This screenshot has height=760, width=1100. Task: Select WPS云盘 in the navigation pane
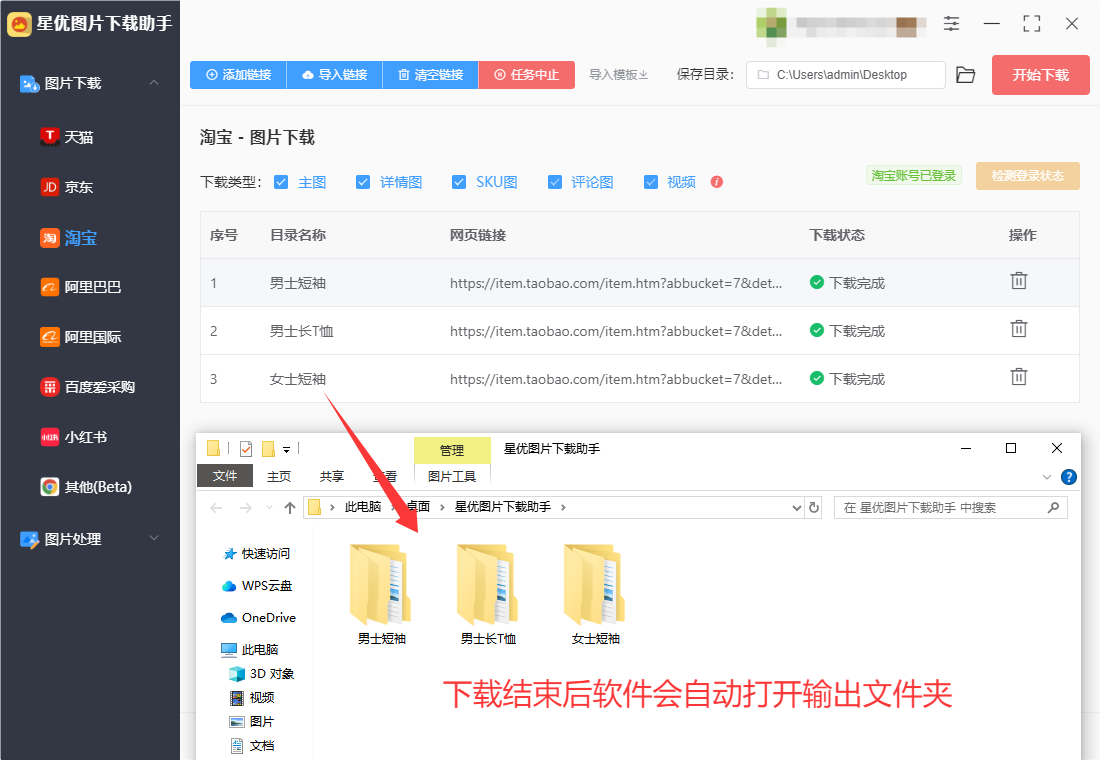(x=257, y=585)
